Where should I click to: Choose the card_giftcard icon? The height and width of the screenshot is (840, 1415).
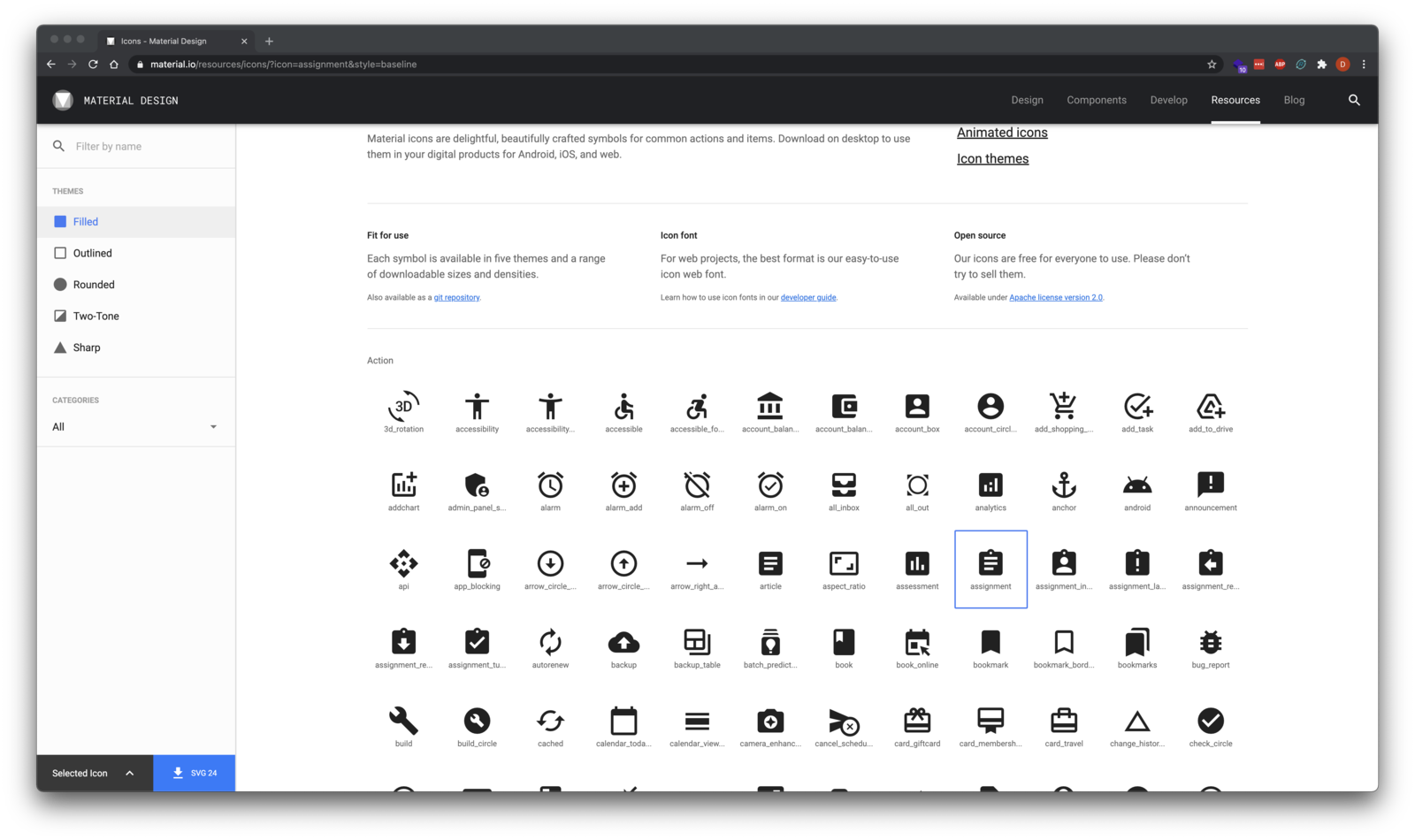917,721
